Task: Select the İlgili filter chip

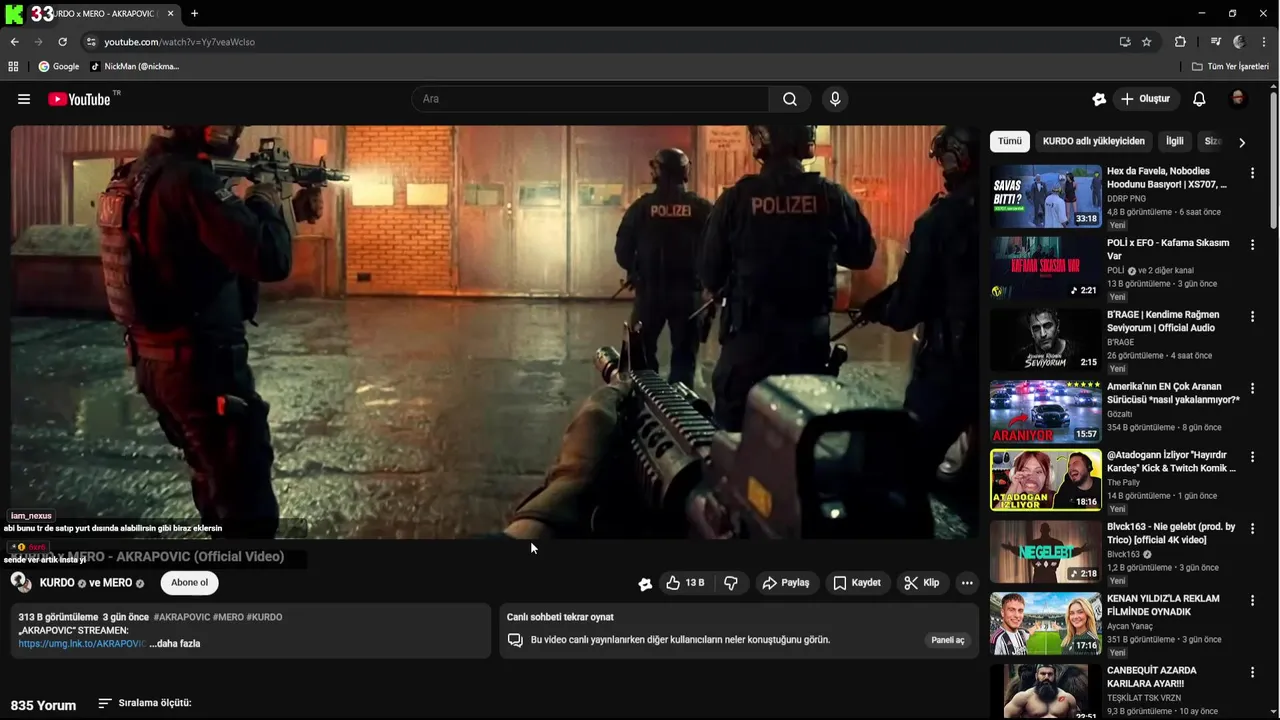Action: pos(1175,141)
